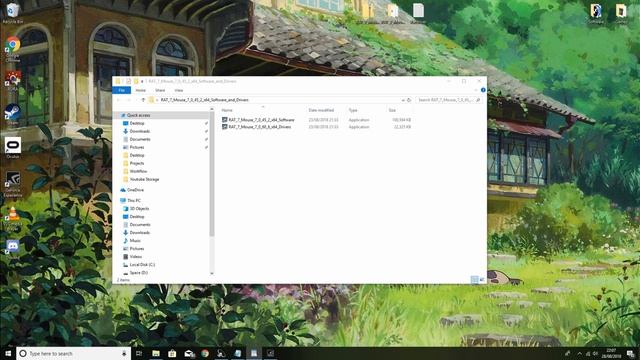Screen dimensions: 640x360
Task: Go up one folder level
Action: [x=143, y=100]
